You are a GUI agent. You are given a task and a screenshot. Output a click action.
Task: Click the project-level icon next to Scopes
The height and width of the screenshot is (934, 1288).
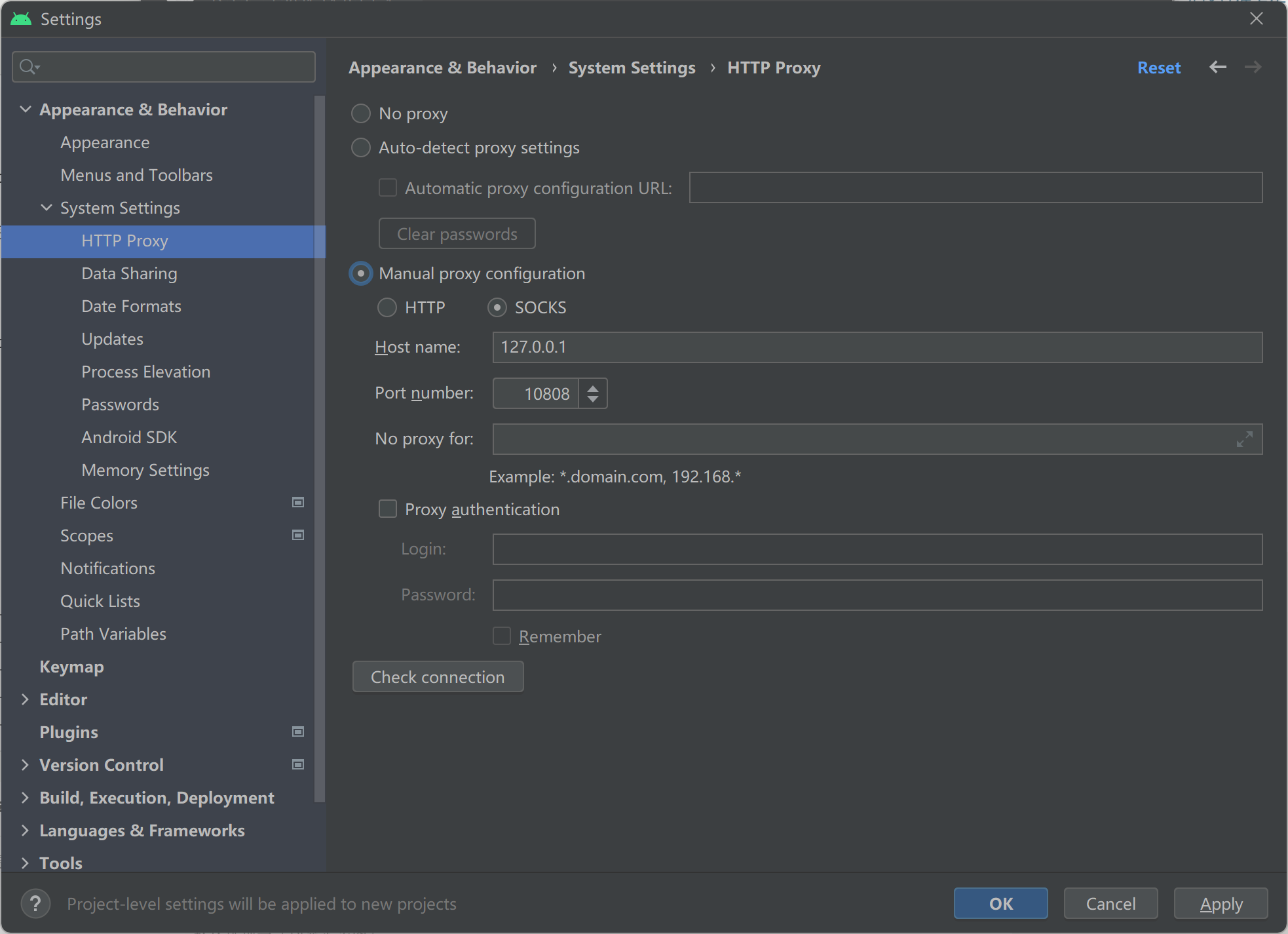(x=298, y=535)
